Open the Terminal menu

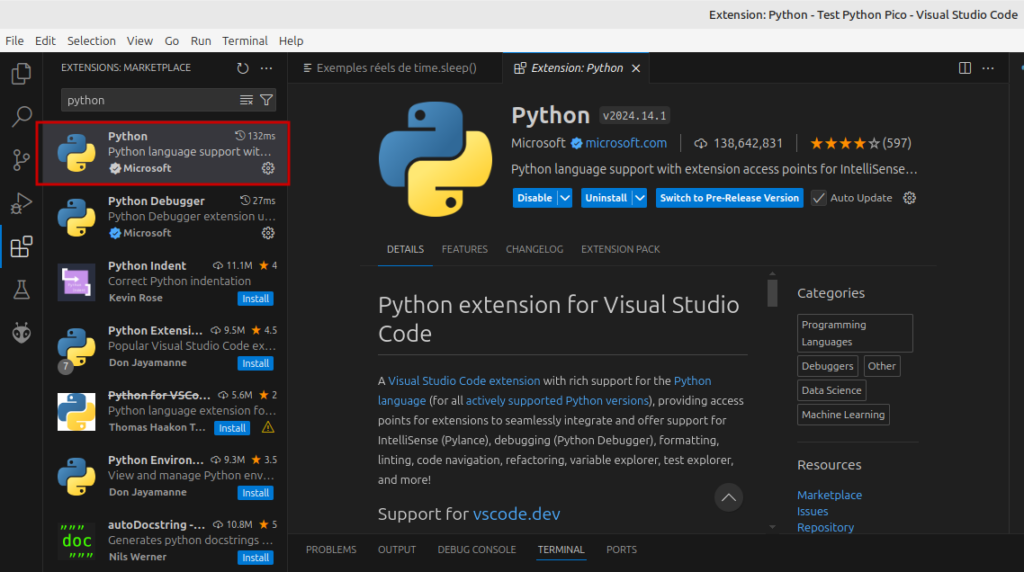point(245,40)
